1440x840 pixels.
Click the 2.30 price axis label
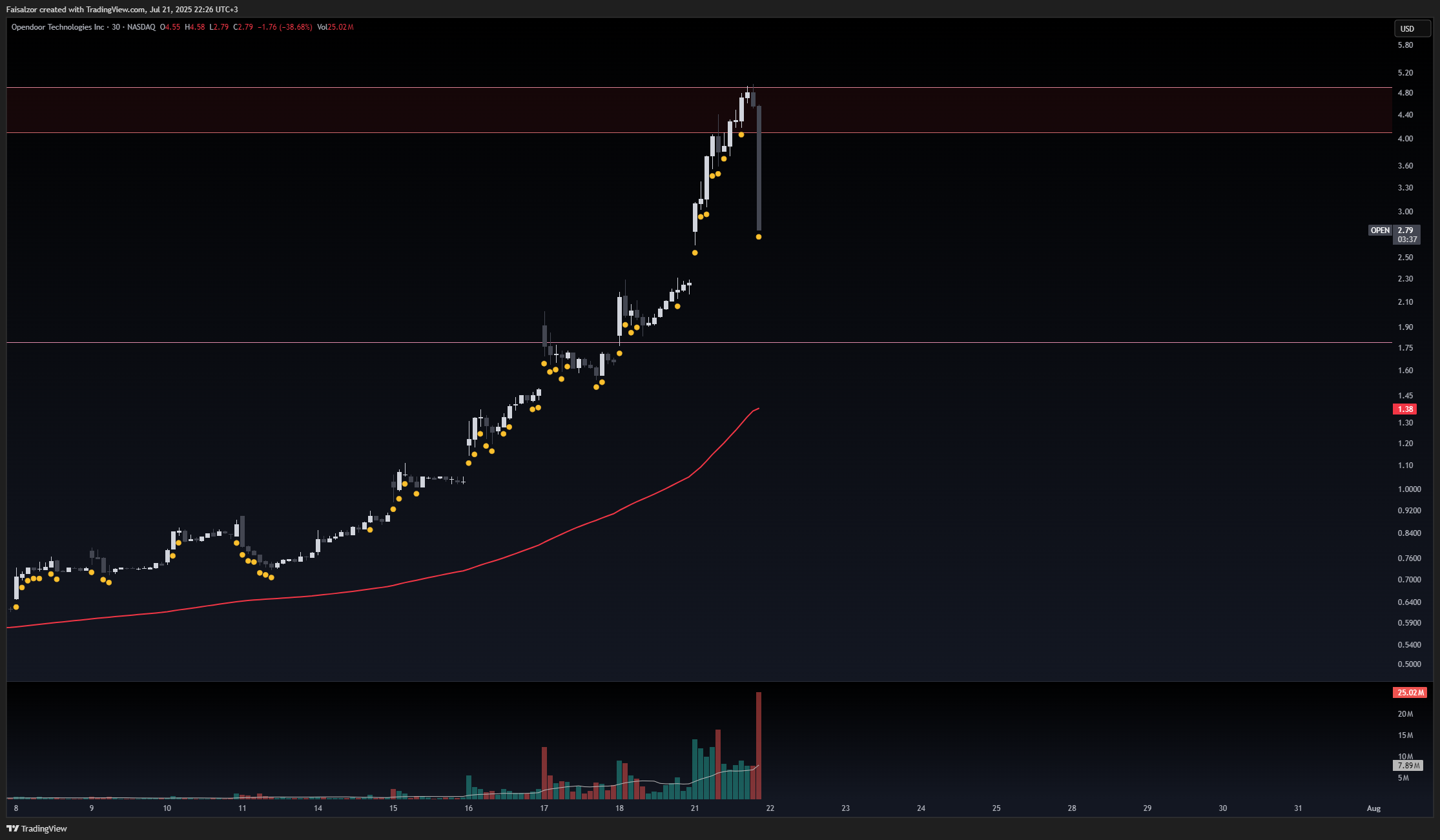(1405, 279)
